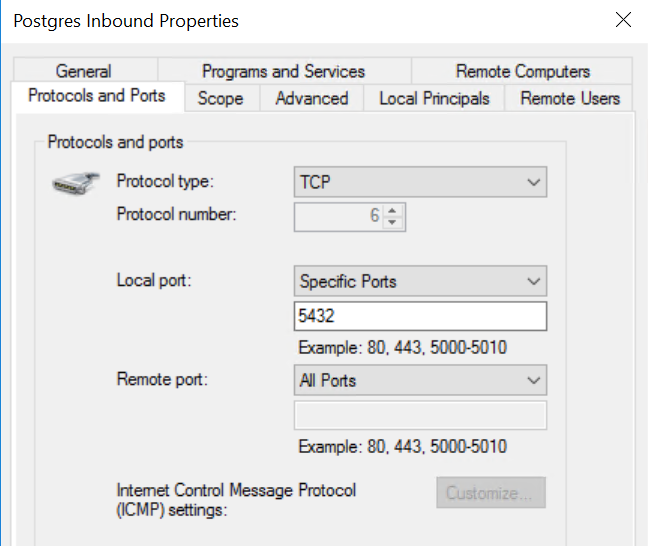Click the Protocols and ports group heading
Screen dimensions: 648x546
click(x=115, y=142)
